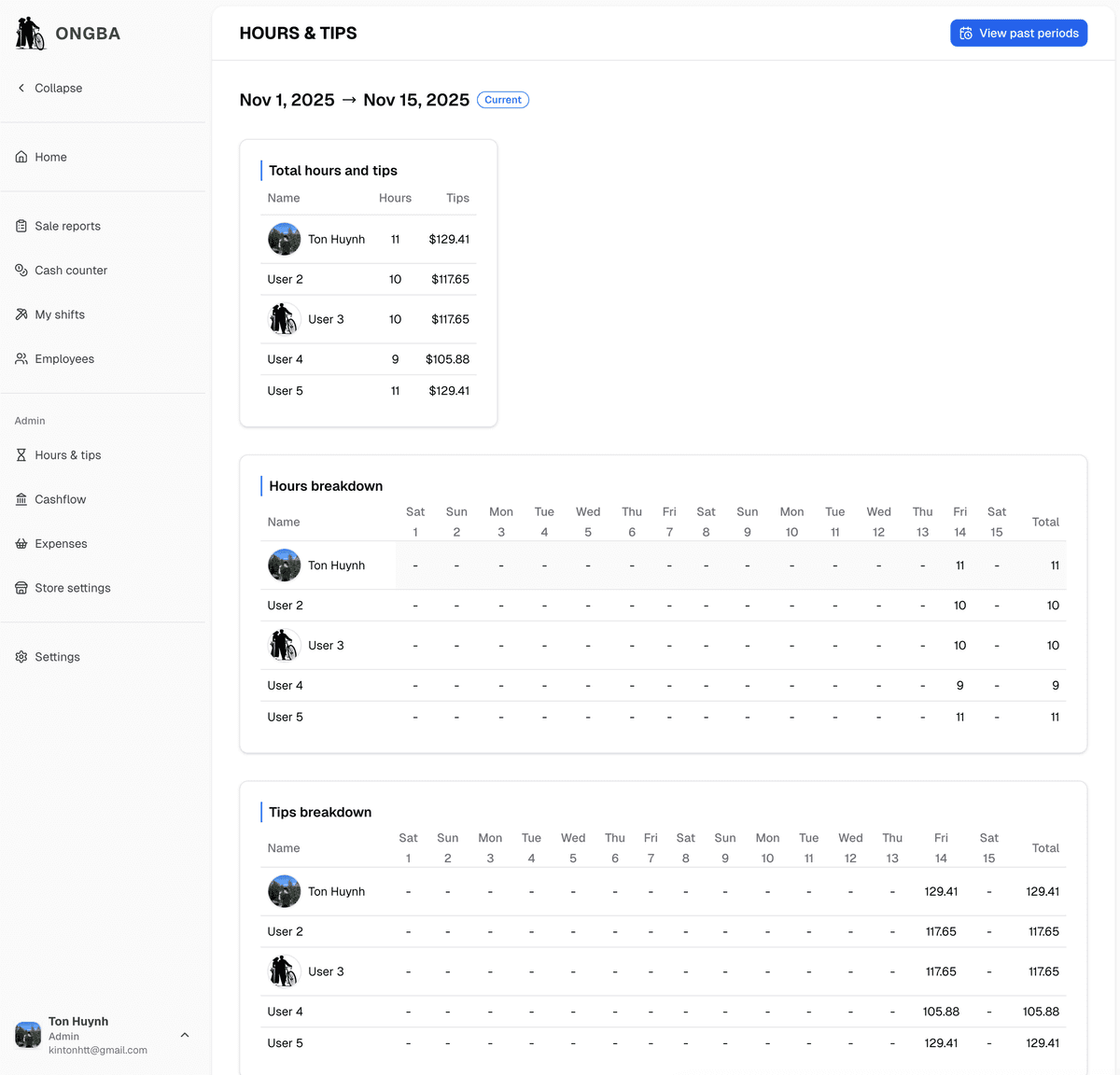Screen dimensions: 1120x1075
Task: Click the Store settings icon
Action: 21,588
